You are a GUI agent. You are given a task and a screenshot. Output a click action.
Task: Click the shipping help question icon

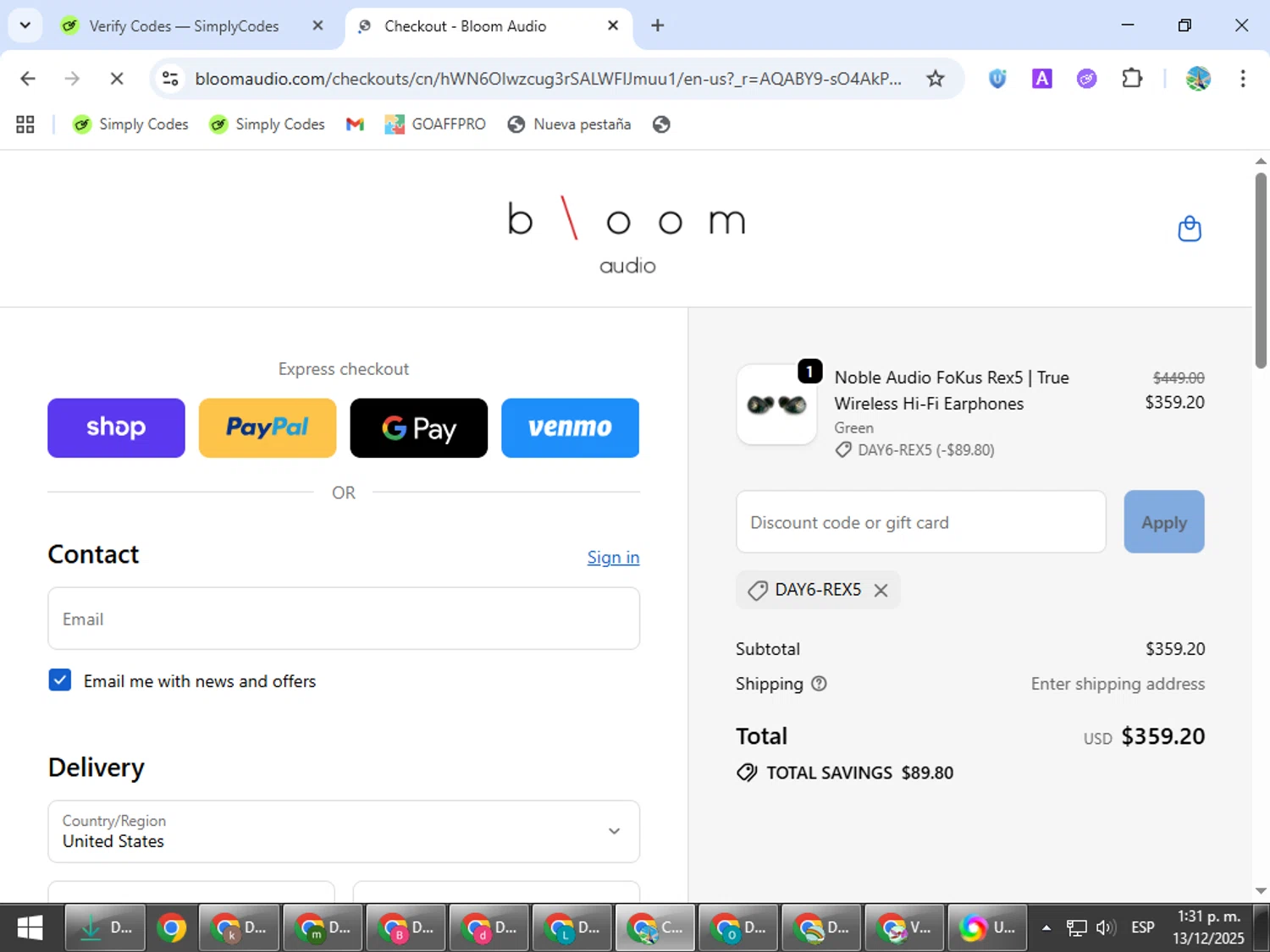pos(819,684)
